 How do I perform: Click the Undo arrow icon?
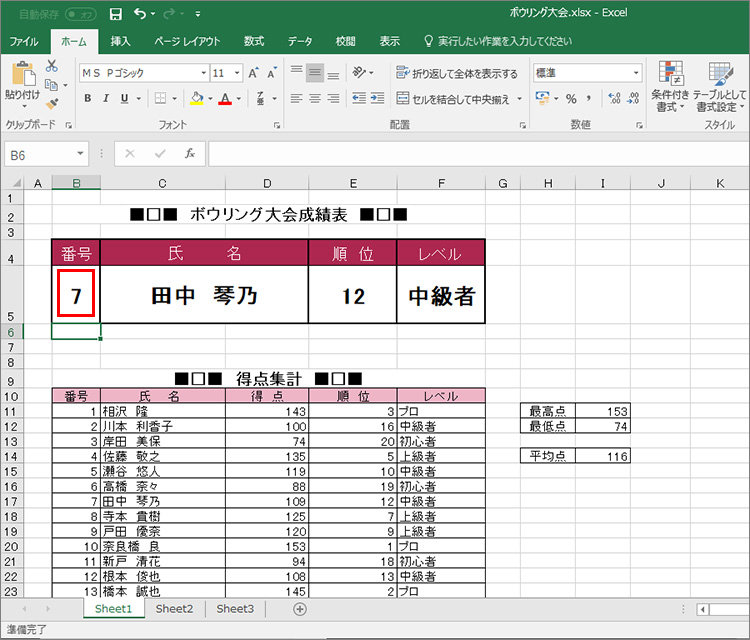point(139,14)
